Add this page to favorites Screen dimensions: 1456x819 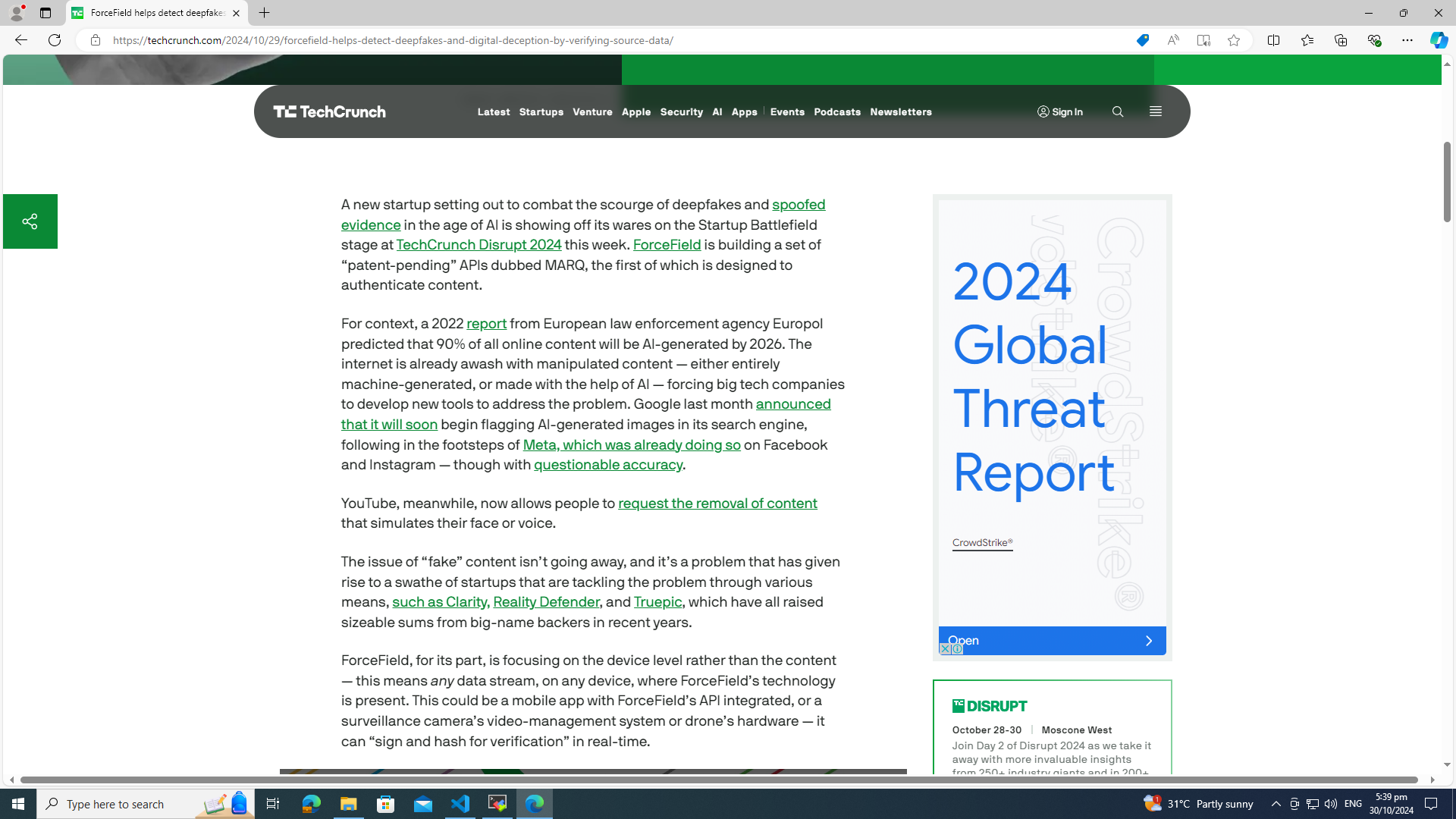point(1233,40)
